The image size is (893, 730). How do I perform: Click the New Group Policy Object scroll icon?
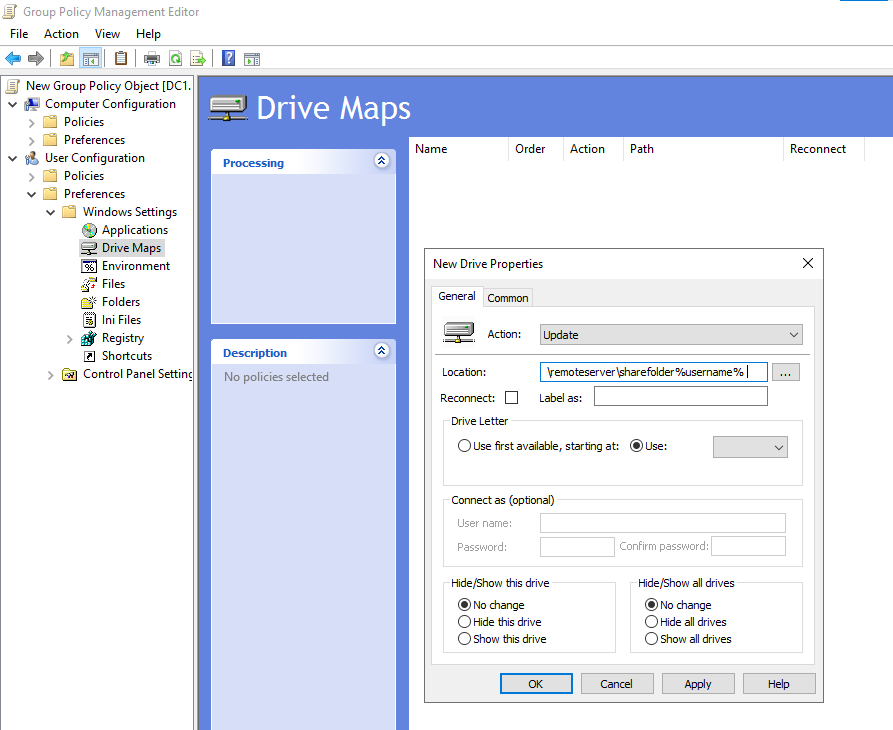tap(13, 86)
